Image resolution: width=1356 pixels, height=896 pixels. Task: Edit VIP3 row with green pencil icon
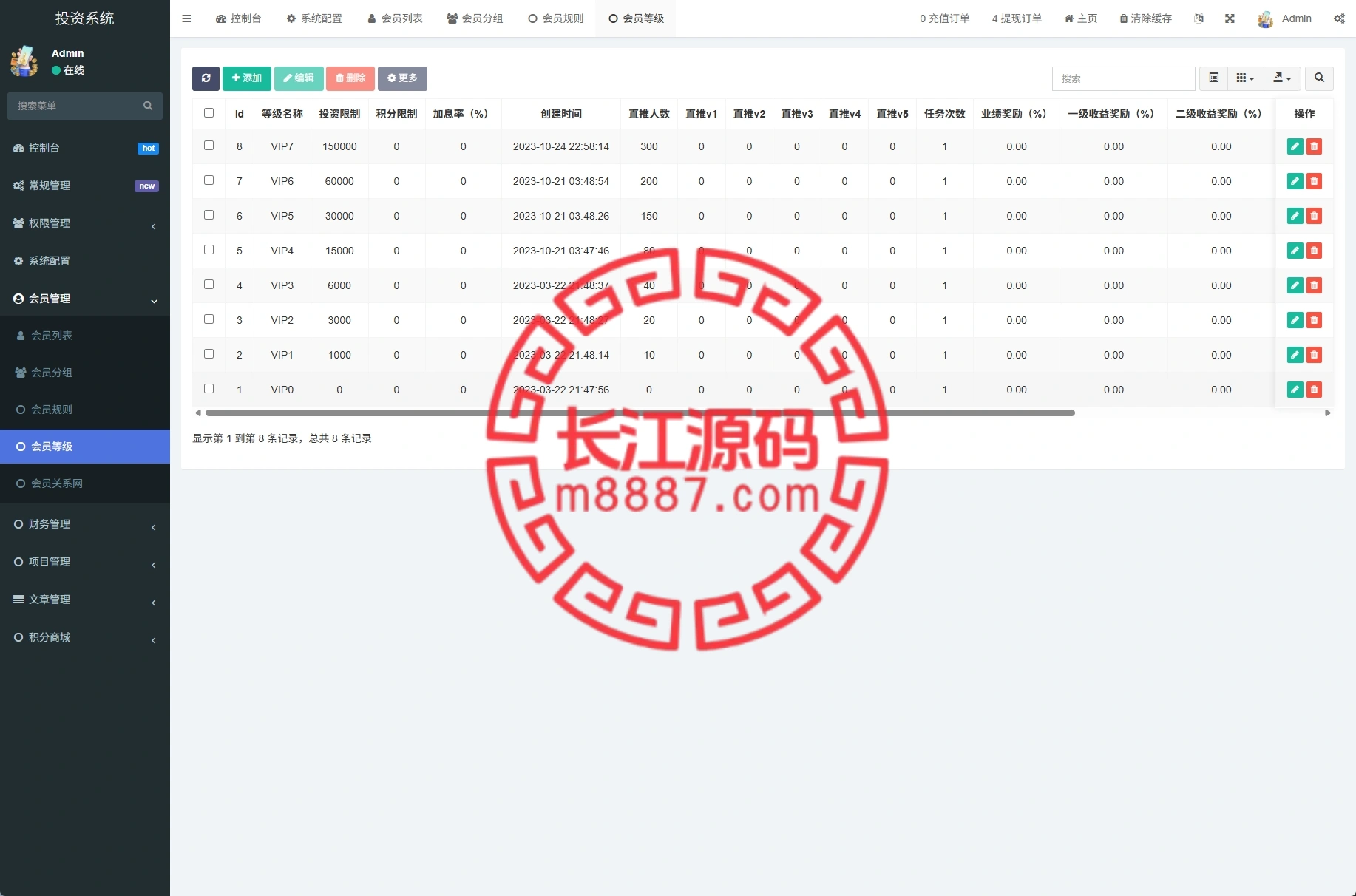pyautogui.click(x=1295, y=285)
